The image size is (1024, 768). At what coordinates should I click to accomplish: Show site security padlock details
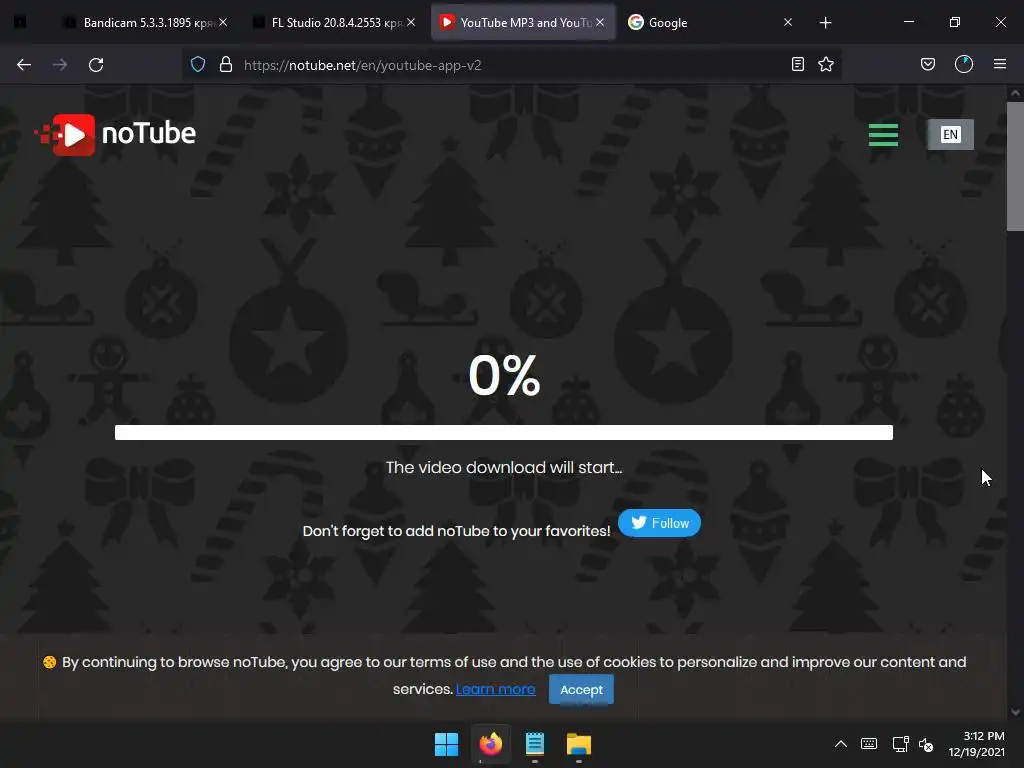[226, 65]
